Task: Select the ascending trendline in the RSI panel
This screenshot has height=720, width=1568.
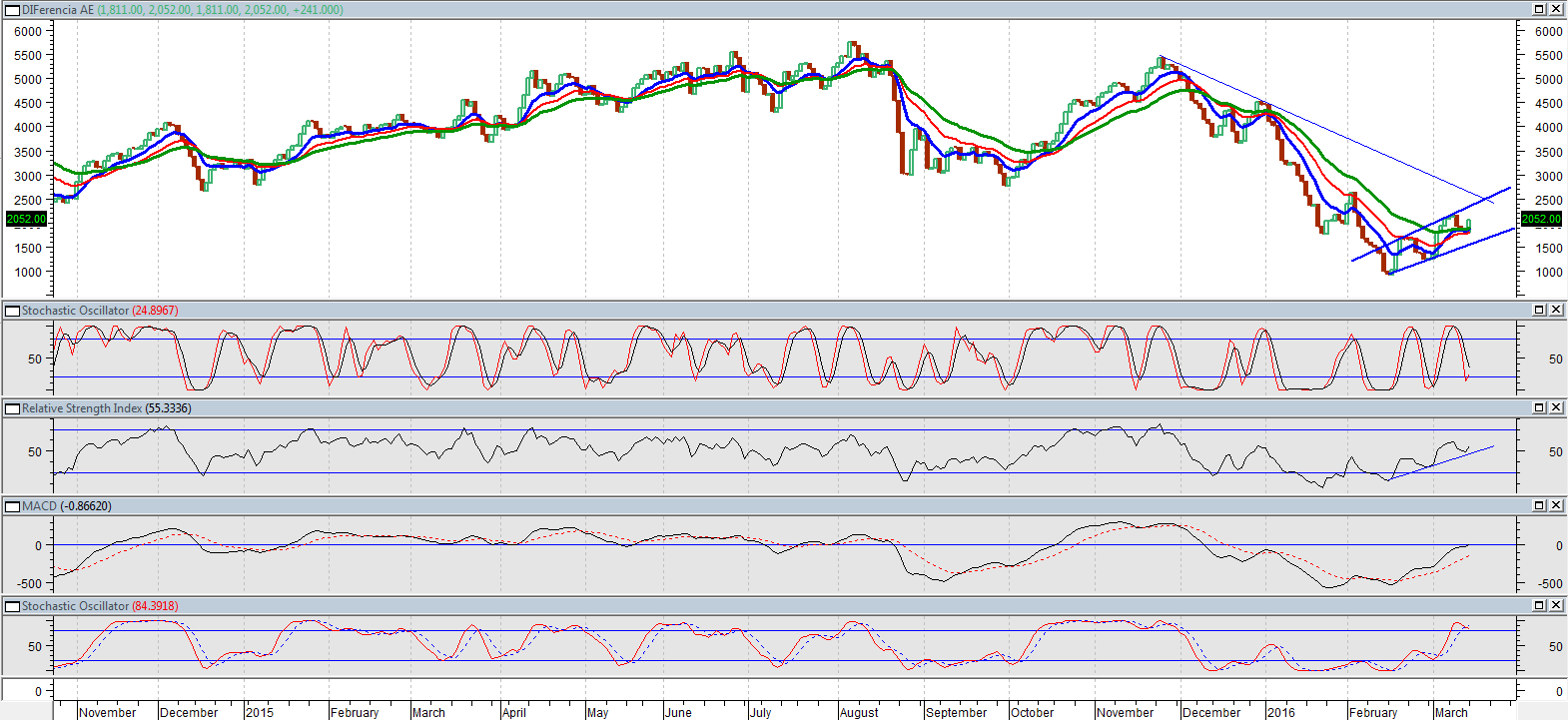Action: point(1441,463)
